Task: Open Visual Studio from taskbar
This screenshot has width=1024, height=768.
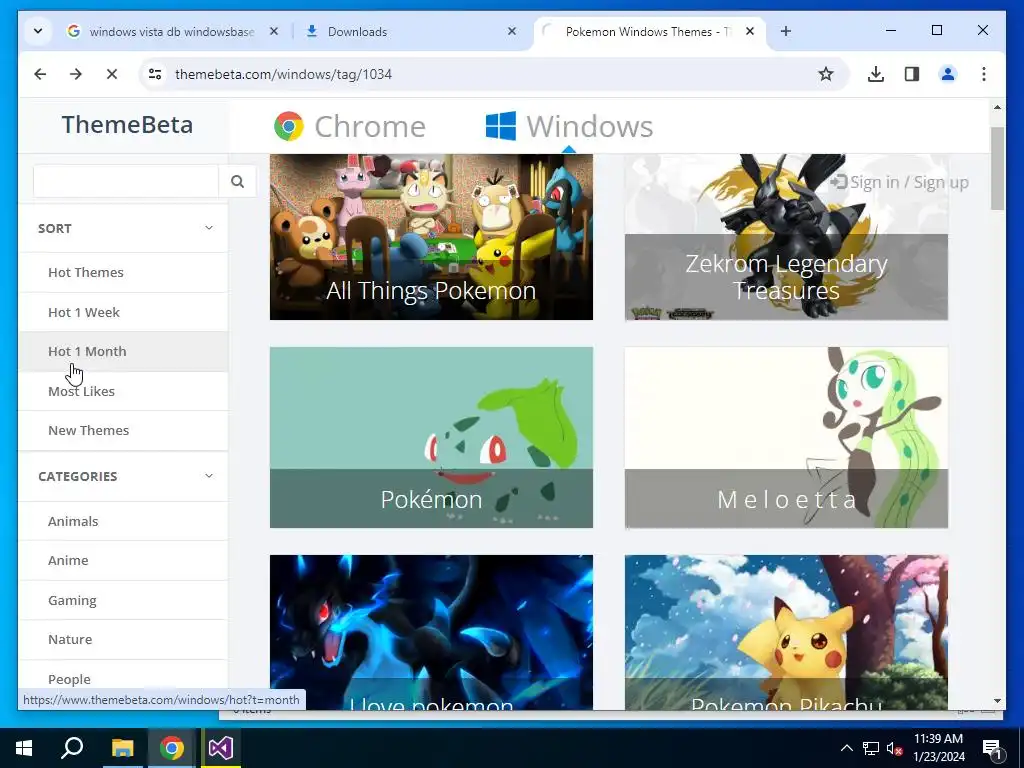Action: 221,748
